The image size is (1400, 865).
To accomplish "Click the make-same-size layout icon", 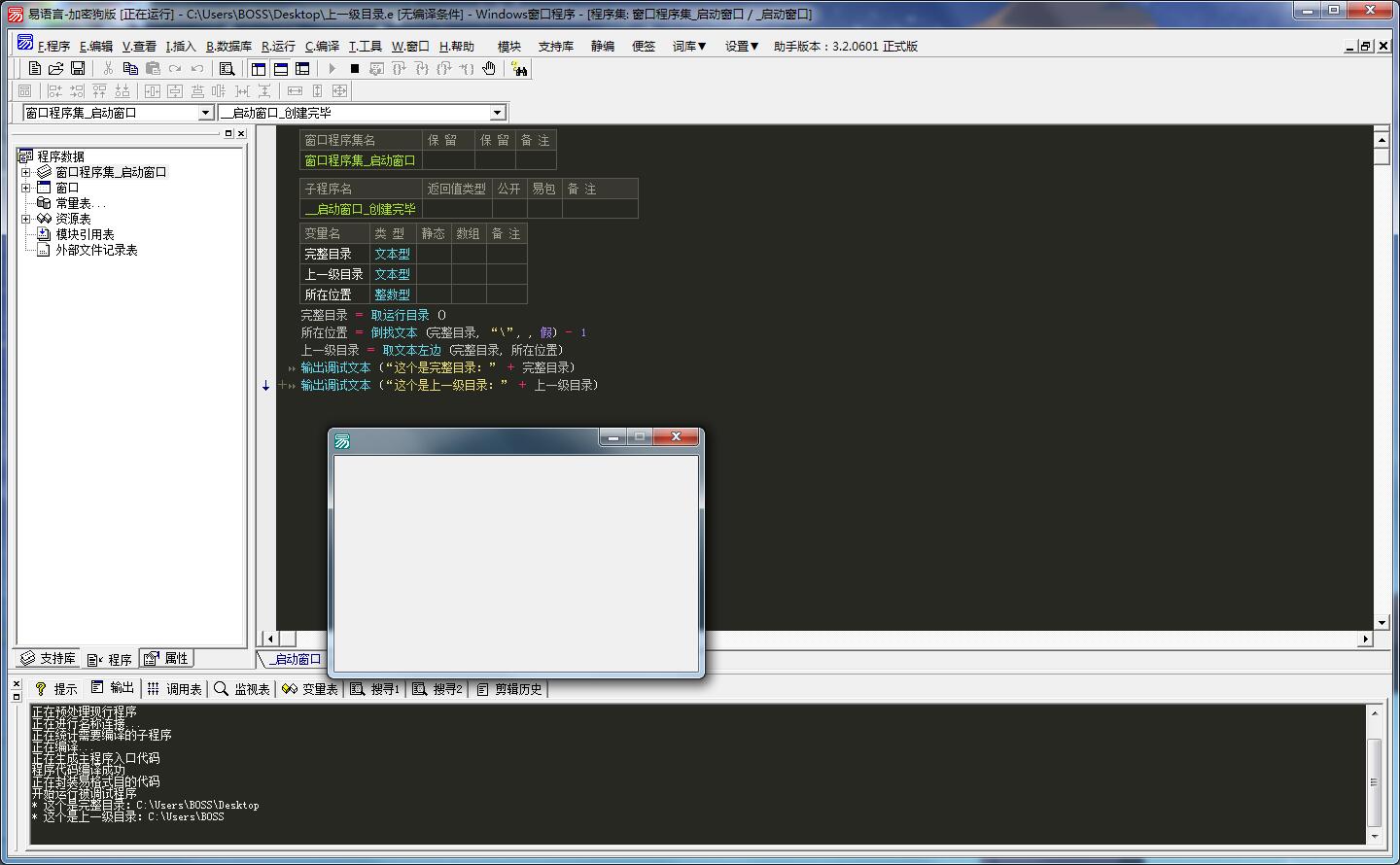I will [339, 90].
